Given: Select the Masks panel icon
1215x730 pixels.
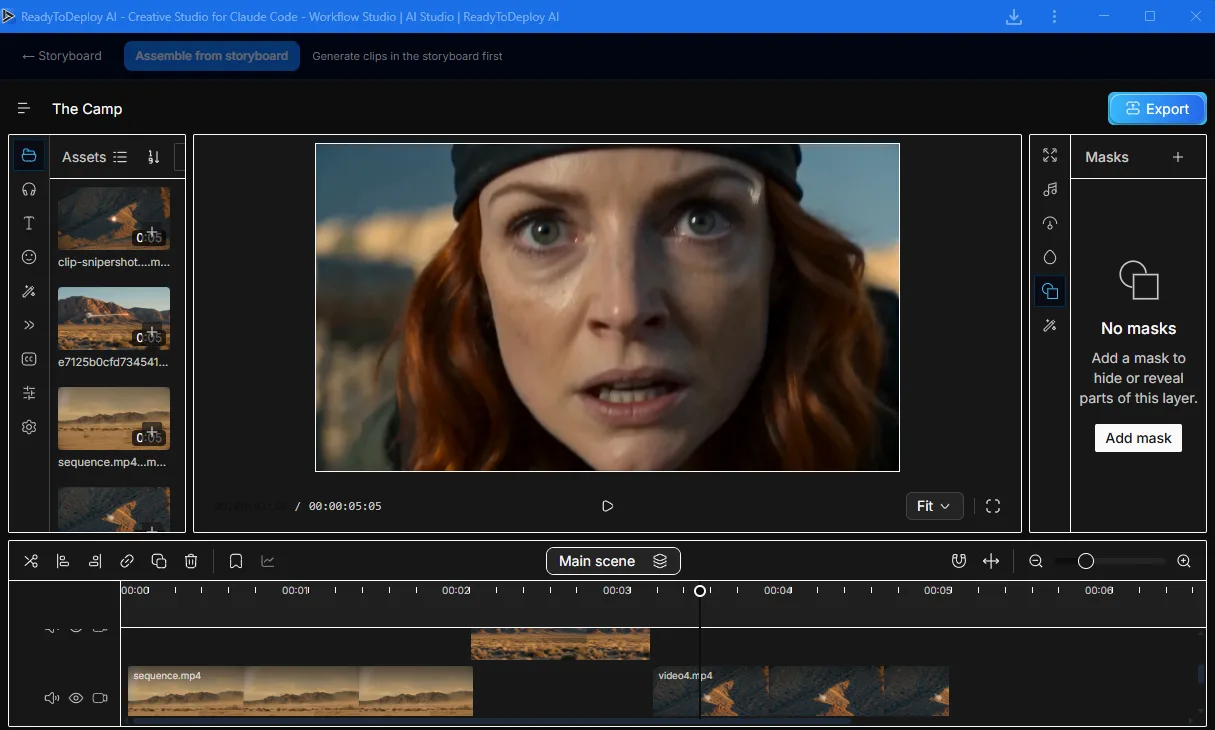Looking at the screenshot, I should pos(1049,291).
